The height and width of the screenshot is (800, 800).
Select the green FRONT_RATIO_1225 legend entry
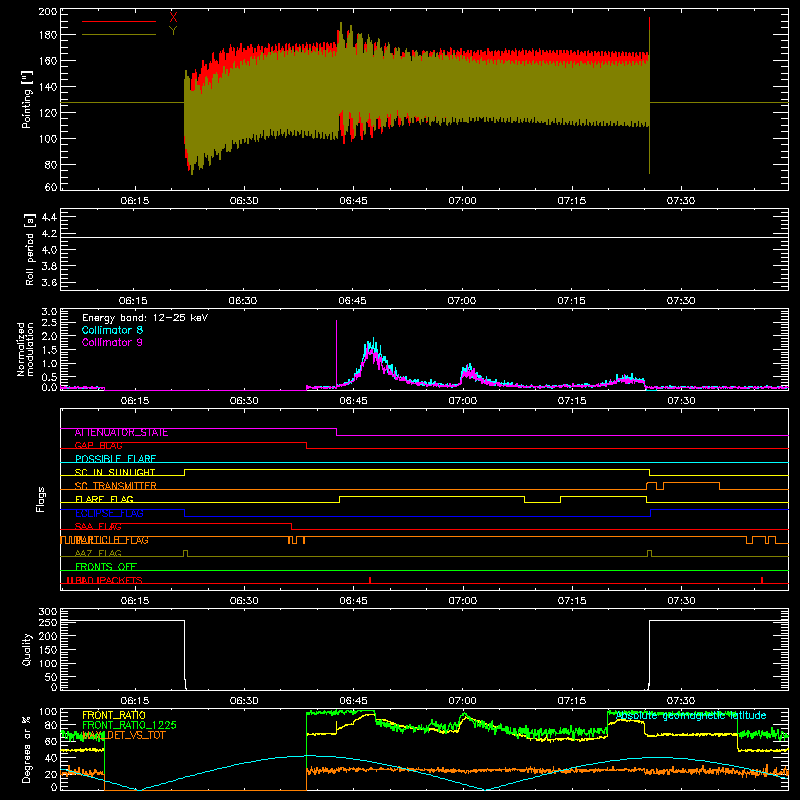pyautogui.click(x=129, y=725)
